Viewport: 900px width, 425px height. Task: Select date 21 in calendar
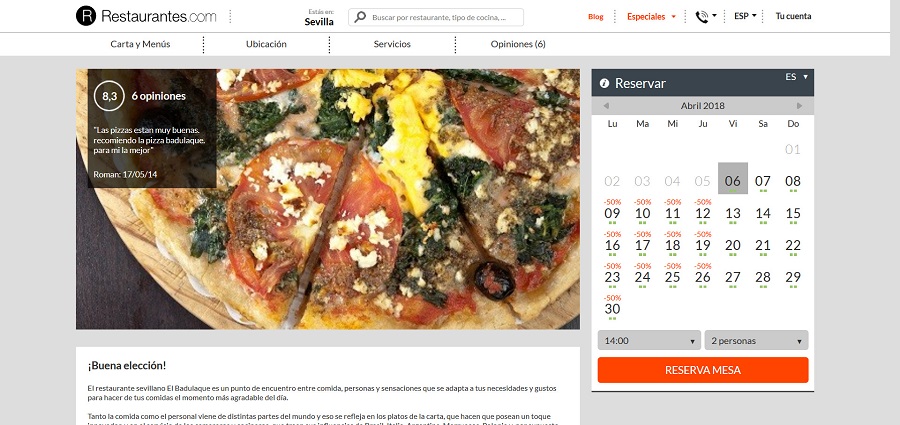pos(762,246)
